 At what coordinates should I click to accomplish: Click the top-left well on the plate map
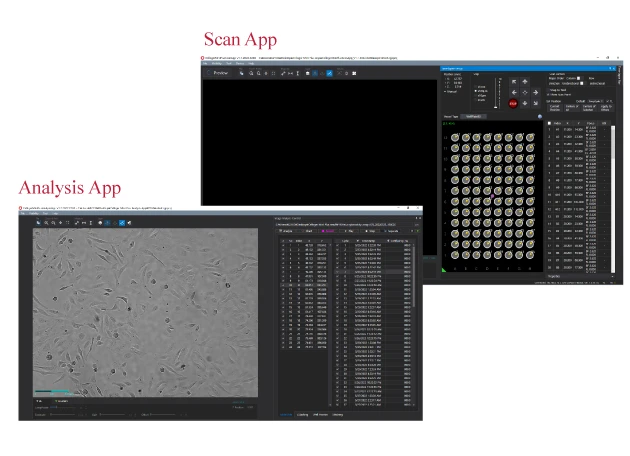coord(455,137)
